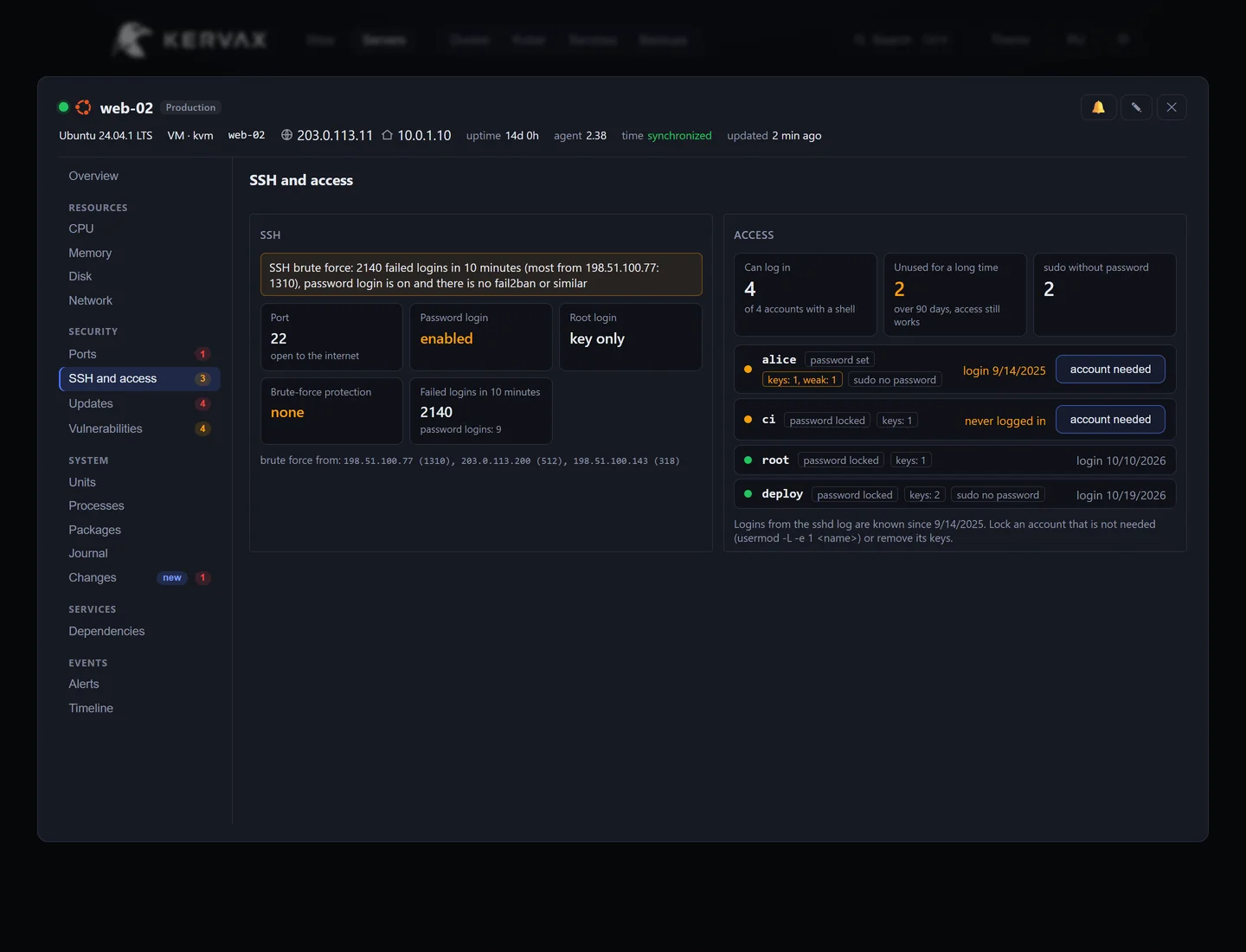Click the green status dot beside web-02
The image size is (1246, 952).
(63, 107)
